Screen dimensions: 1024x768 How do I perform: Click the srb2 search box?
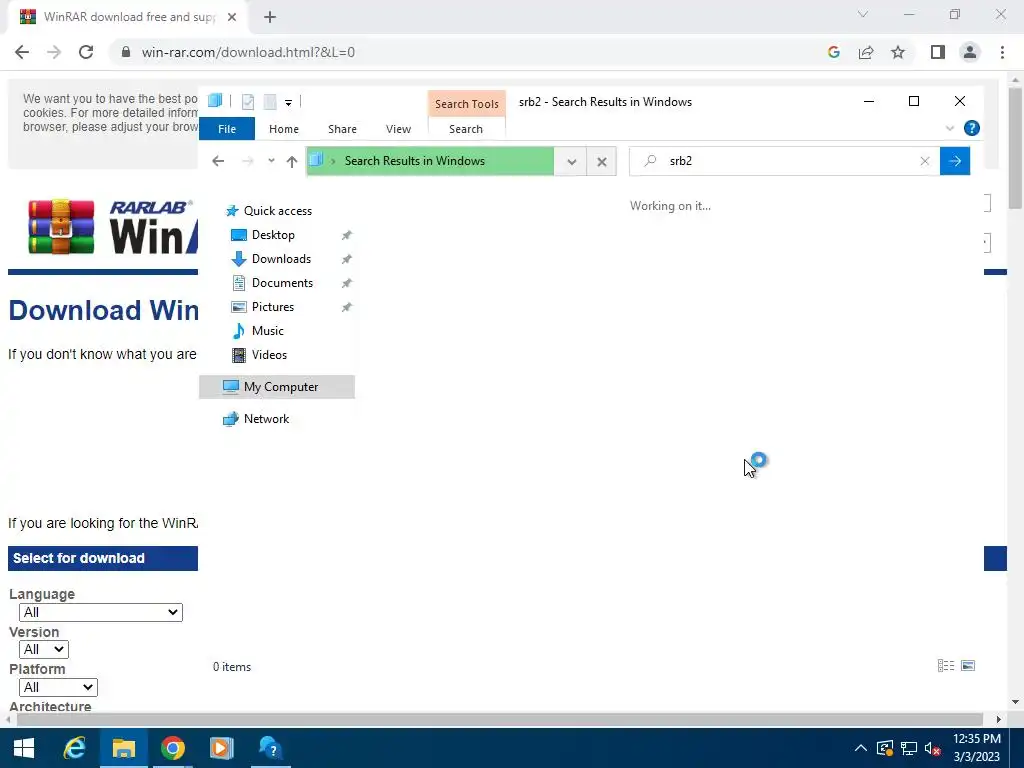point(784,161)
